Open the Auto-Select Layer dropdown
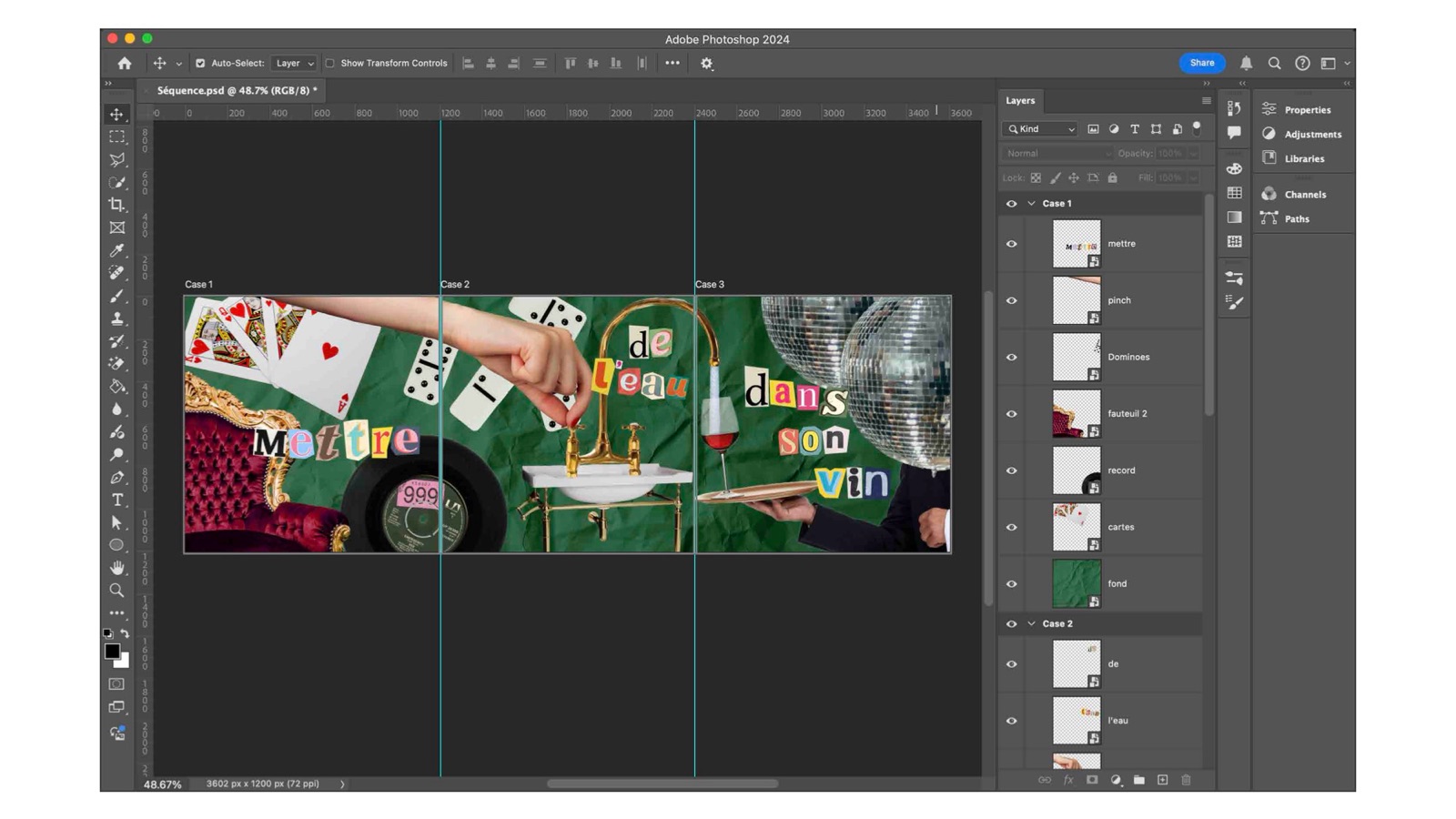 coord(294,64)
